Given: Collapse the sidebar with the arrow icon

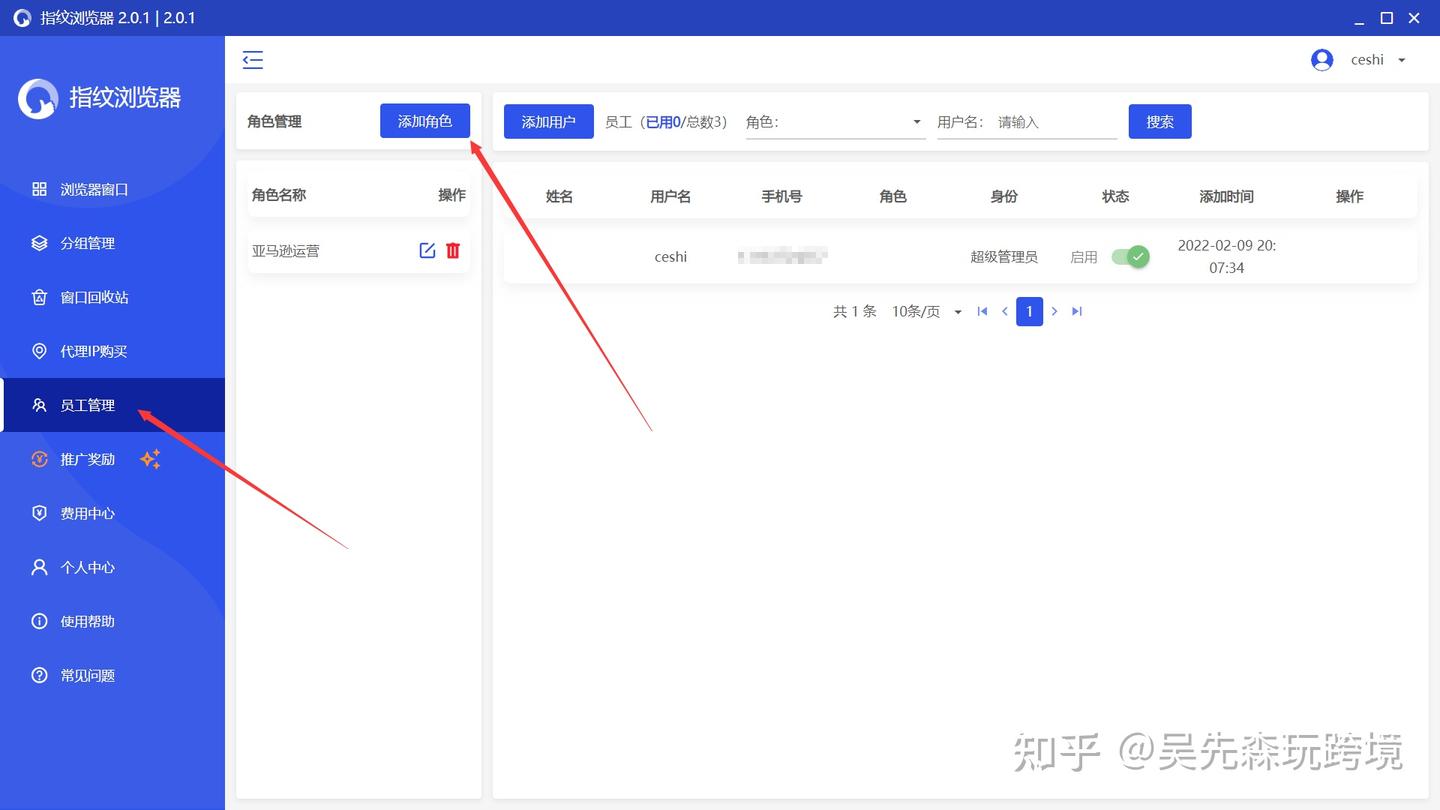Looking at the screenshot, I should tap(252, 60).
